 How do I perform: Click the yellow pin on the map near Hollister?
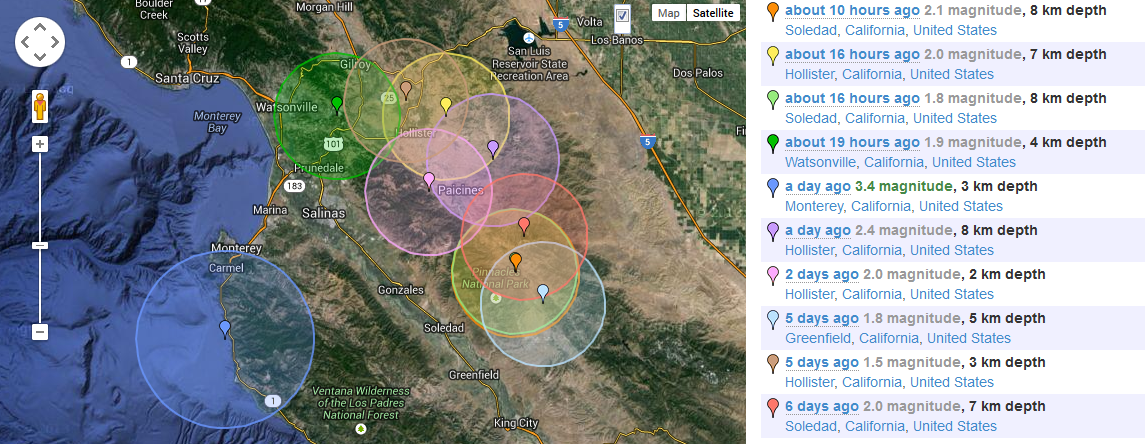coord(446,105)
